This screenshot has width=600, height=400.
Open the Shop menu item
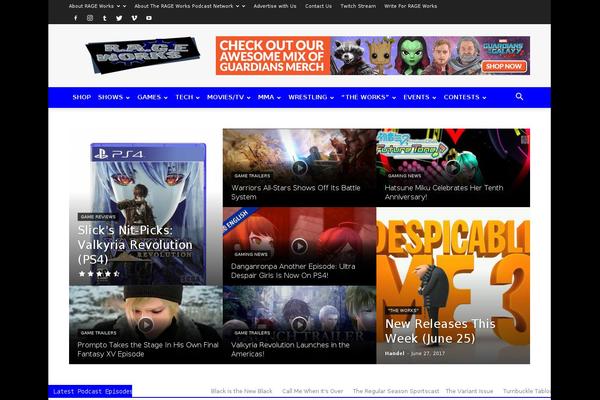(x=82, y=97)
